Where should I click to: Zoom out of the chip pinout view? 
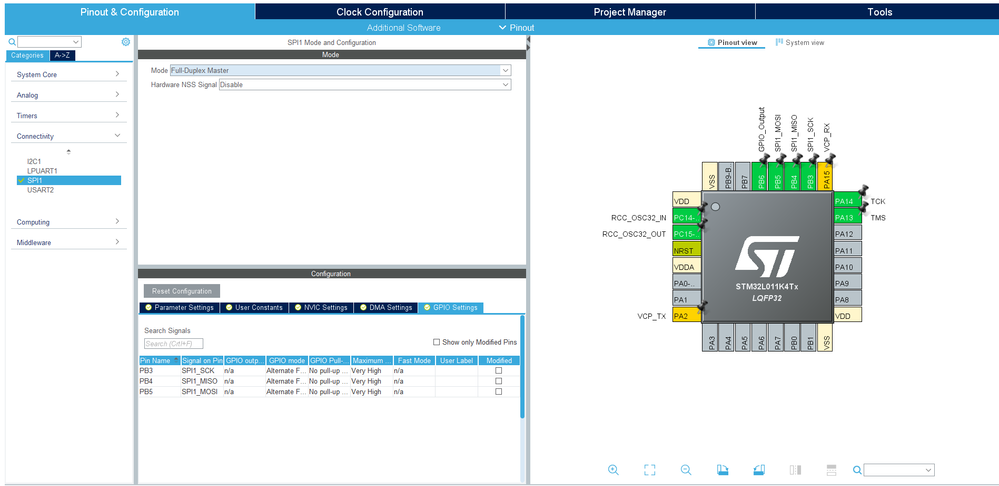pyautogui.click(x=686, y=470)
